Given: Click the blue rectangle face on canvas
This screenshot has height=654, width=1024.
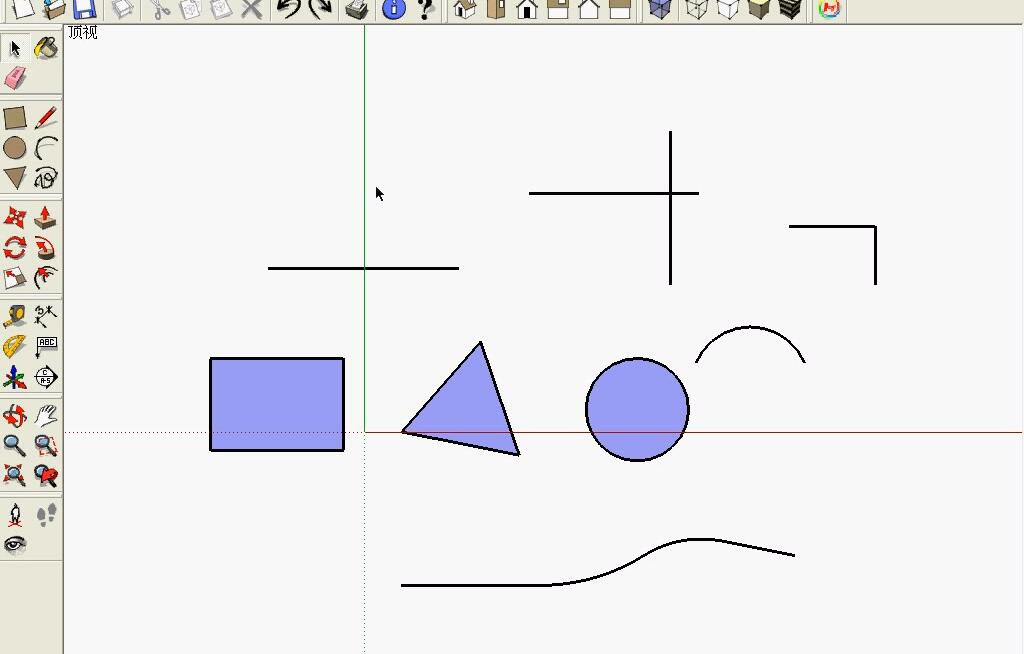Looking at the screenshot, I should (277, 404).
